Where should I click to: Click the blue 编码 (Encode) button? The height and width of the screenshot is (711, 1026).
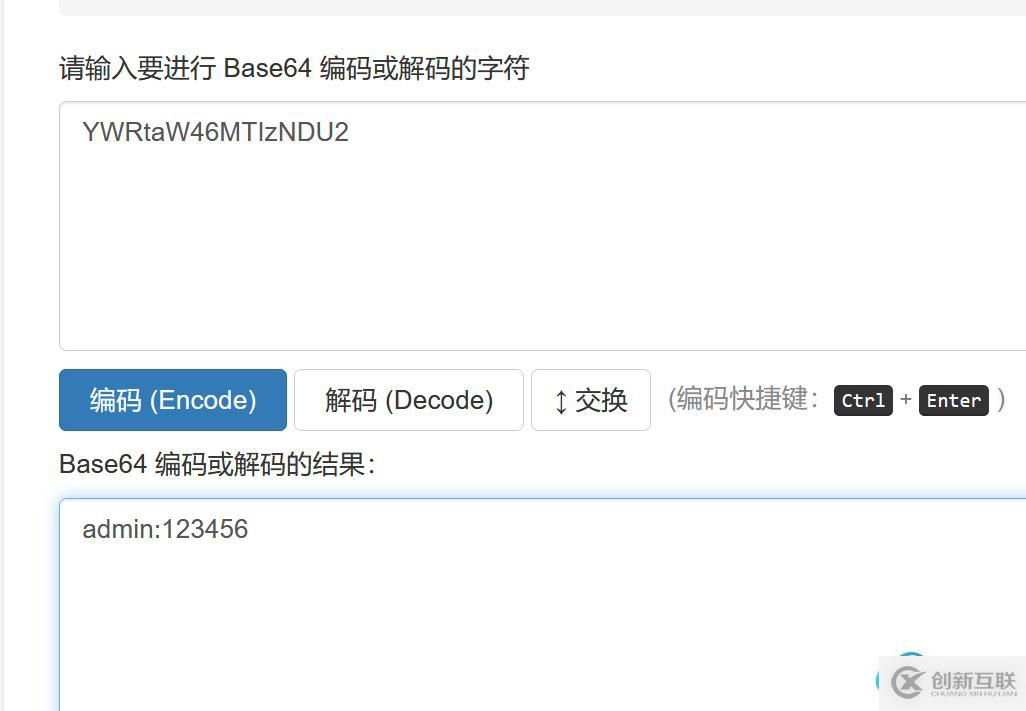(x=173, y=400)
